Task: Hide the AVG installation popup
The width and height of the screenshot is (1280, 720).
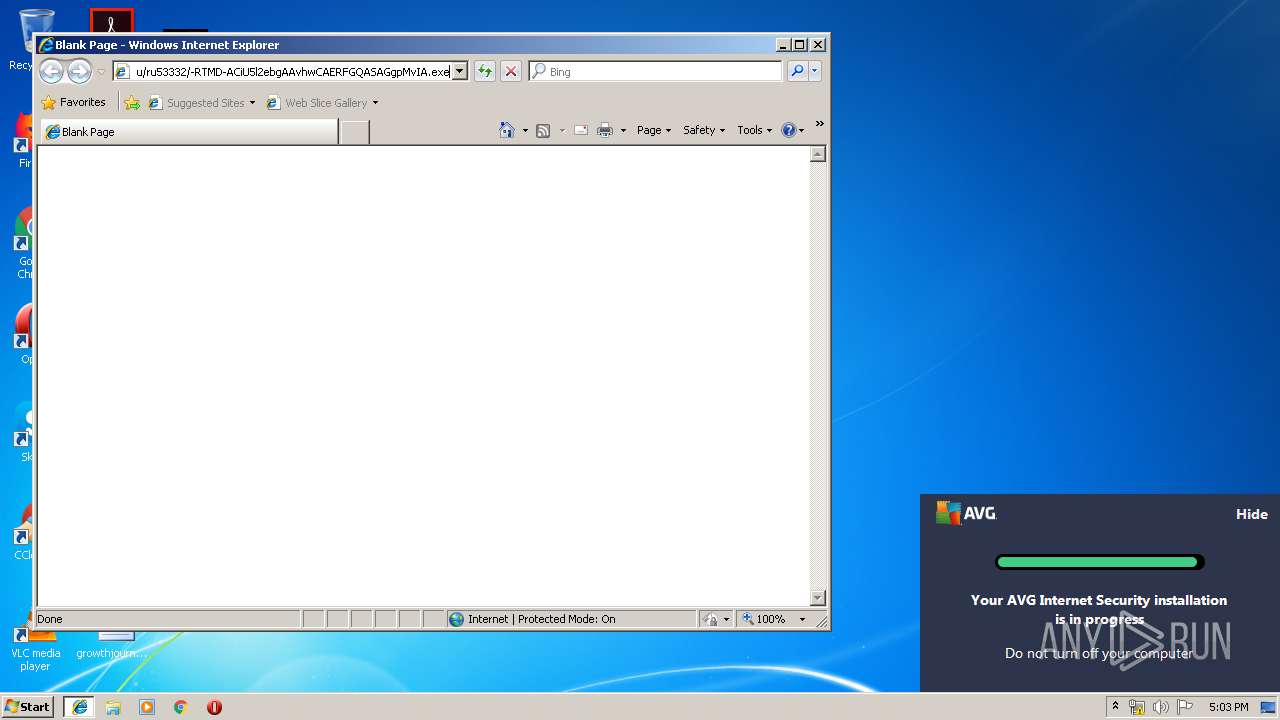Action: [x=1252, y=514]
